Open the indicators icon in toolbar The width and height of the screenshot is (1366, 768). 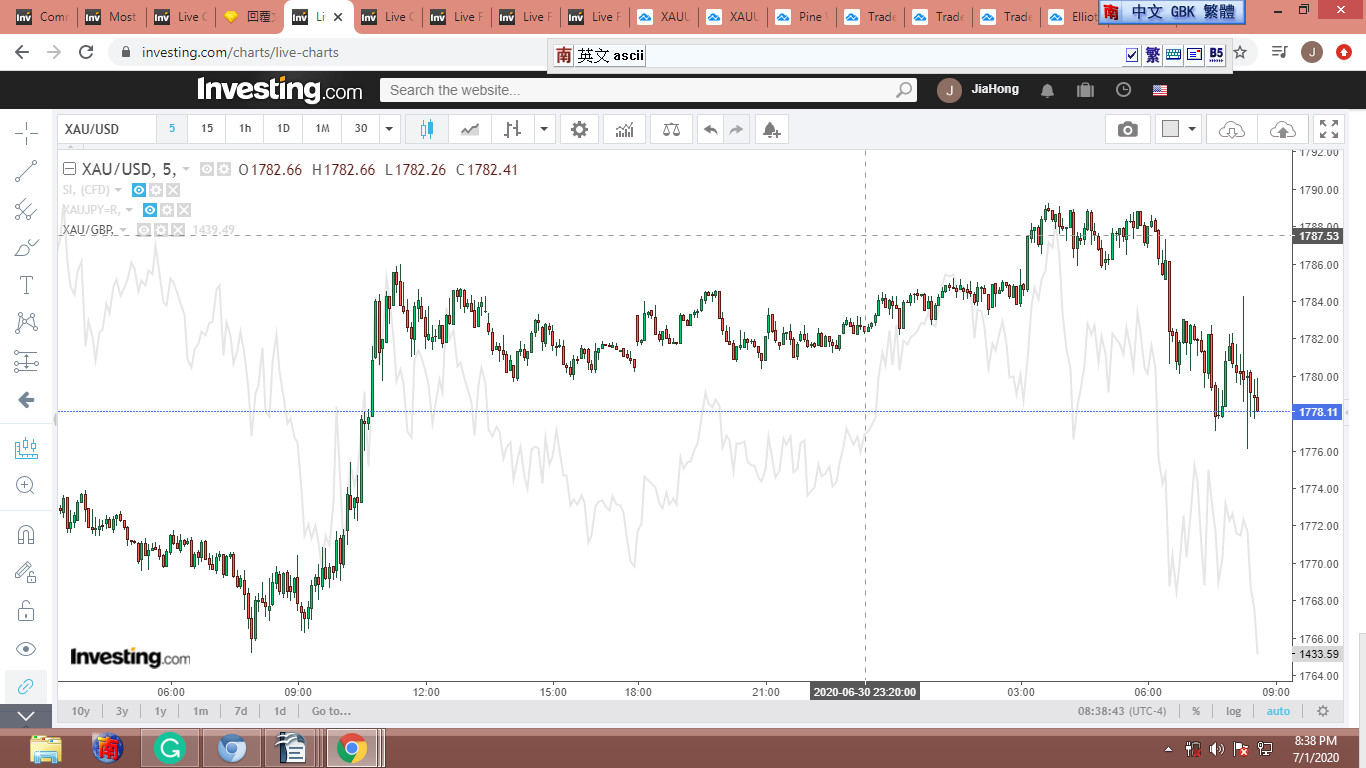(x=624, y=129)
